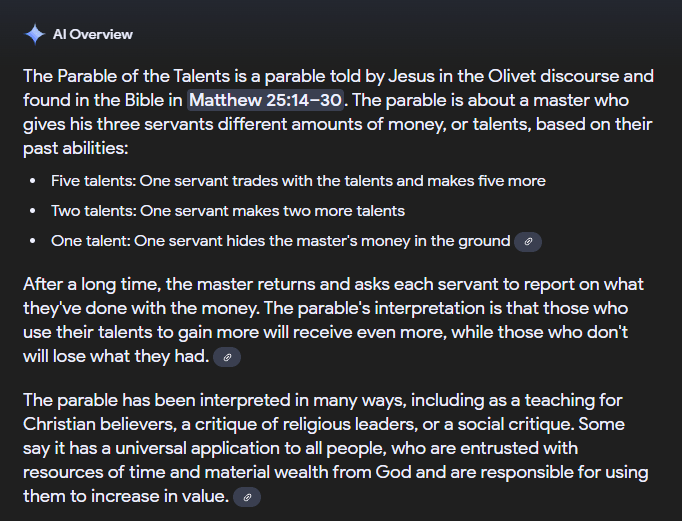Click the "Five talents" bullet item text

(298, 181)
